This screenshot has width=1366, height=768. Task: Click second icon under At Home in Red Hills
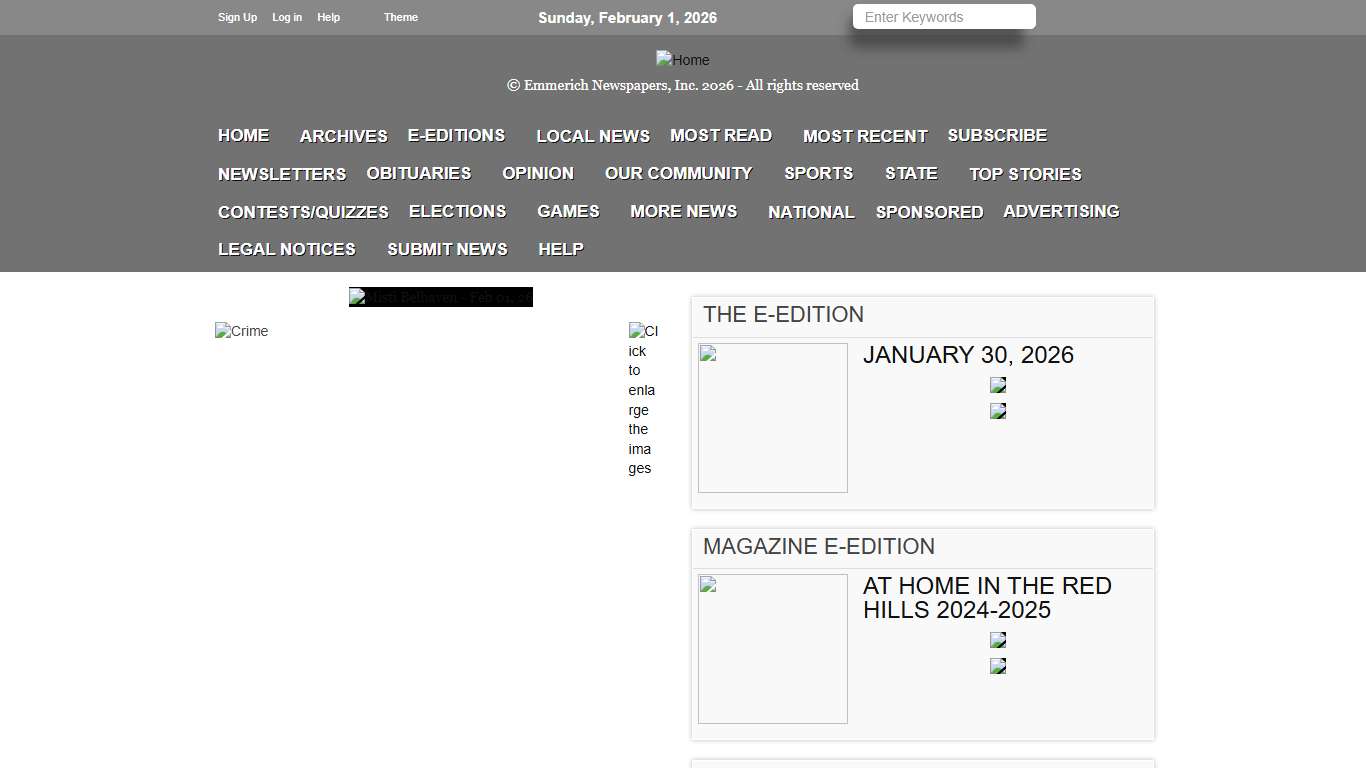997,666
